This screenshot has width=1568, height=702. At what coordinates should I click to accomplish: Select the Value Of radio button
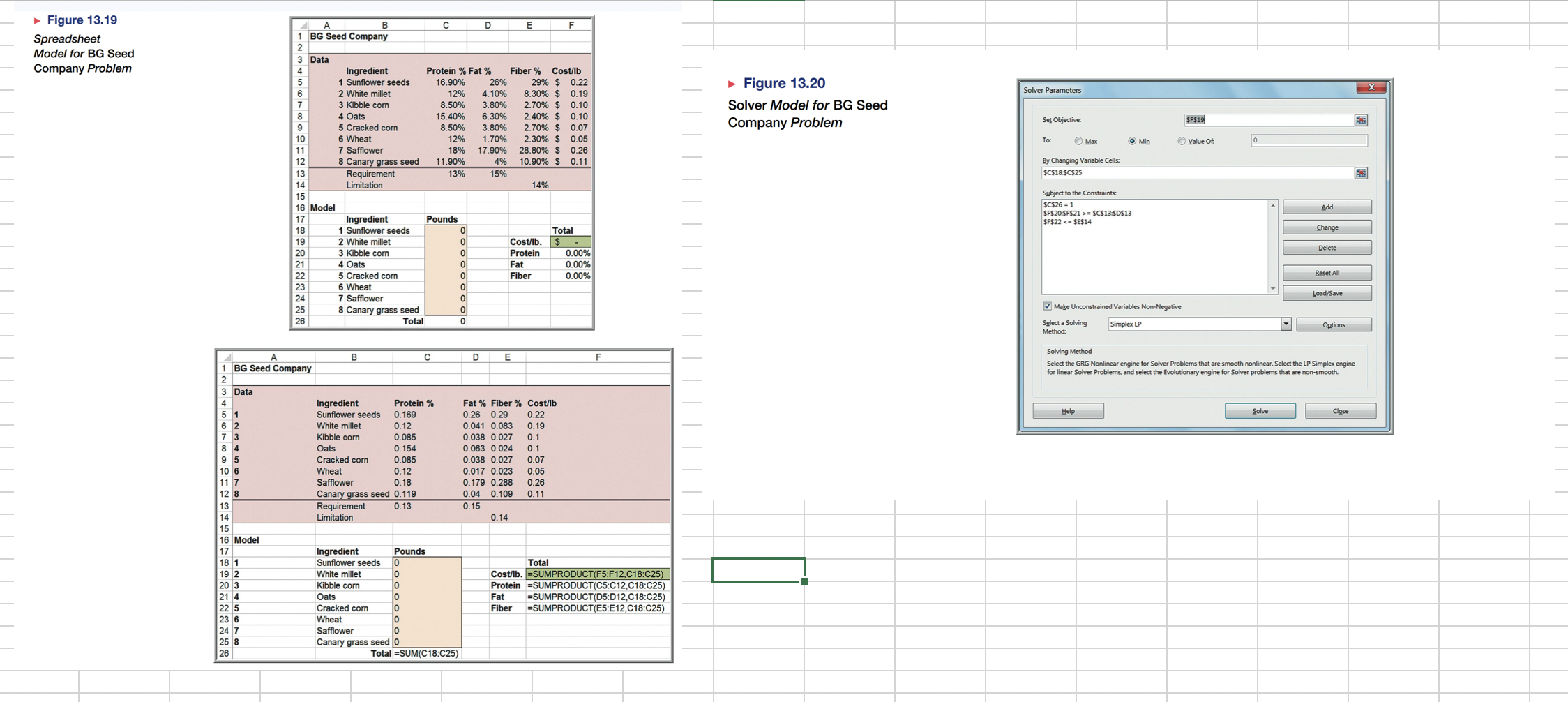coord(1181,141)
